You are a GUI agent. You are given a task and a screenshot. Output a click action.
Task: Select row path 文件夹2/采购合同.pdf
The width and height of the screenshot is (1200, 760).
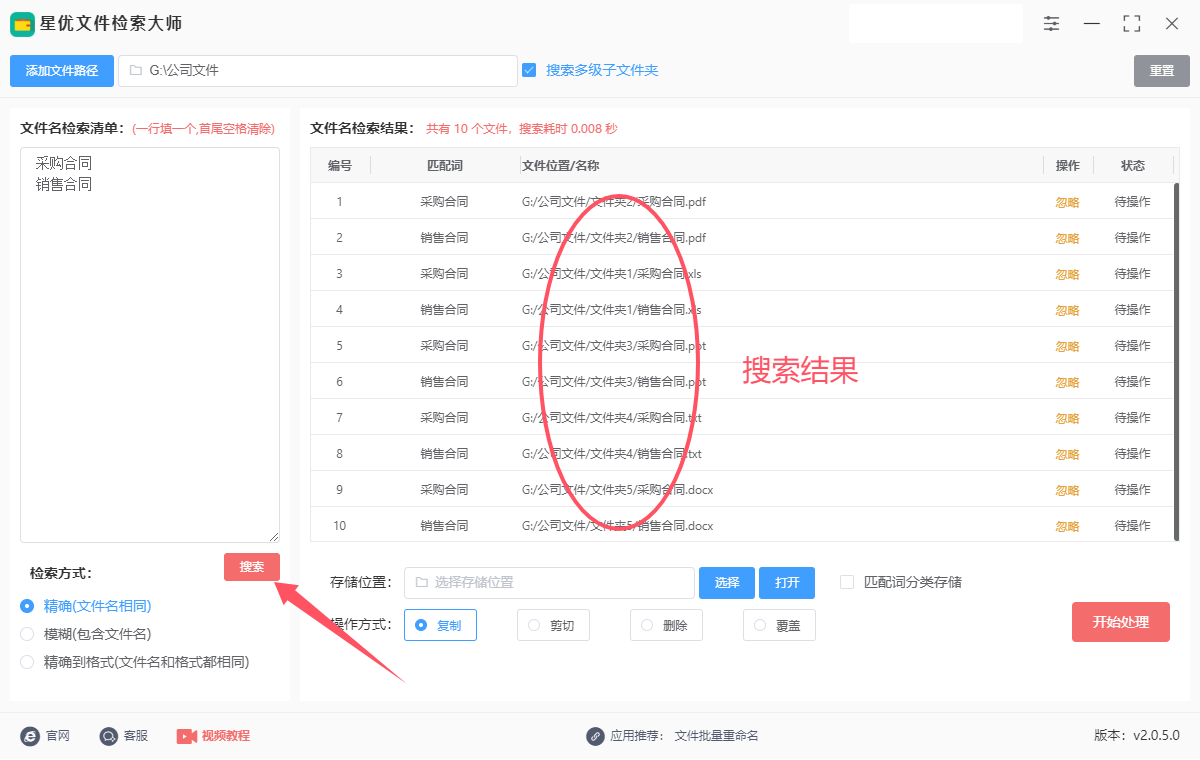point(614,202)
